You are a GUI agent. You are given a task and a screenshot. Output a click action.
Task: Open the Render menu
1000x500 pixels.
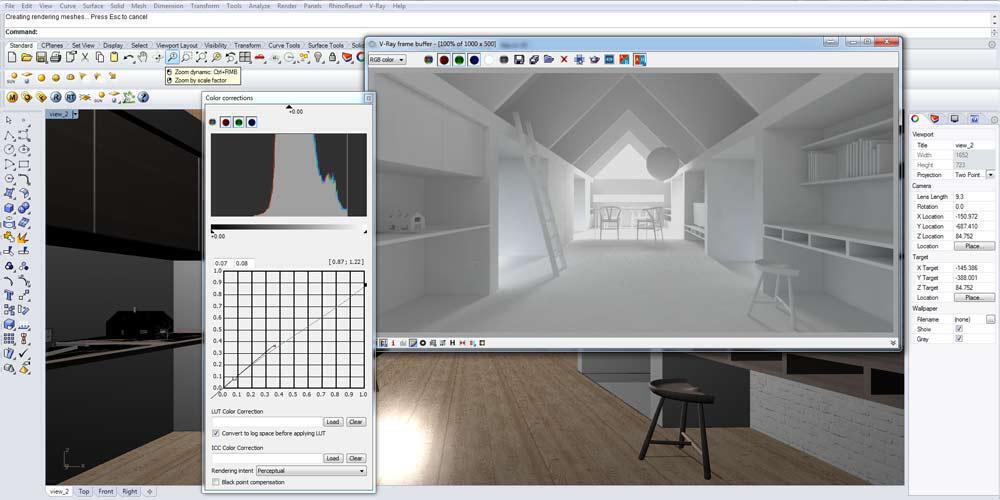286,6
